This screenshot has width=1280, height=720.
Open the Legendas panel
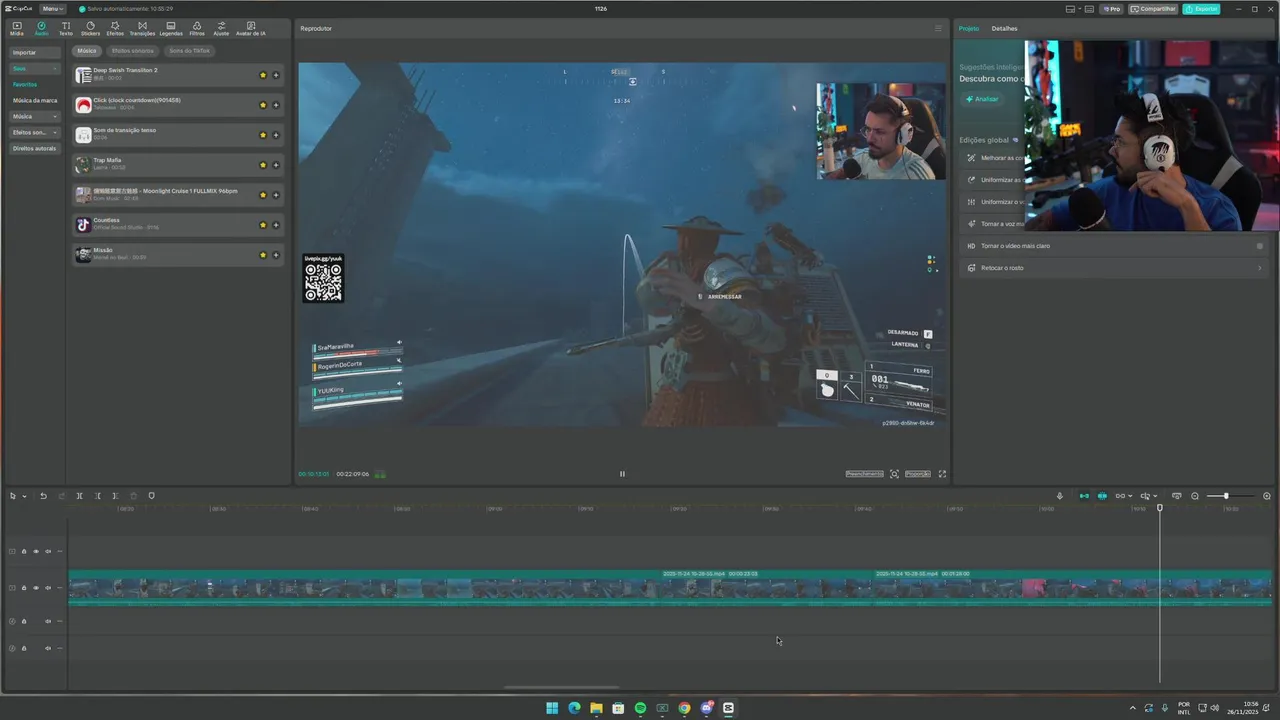point(171,28)
